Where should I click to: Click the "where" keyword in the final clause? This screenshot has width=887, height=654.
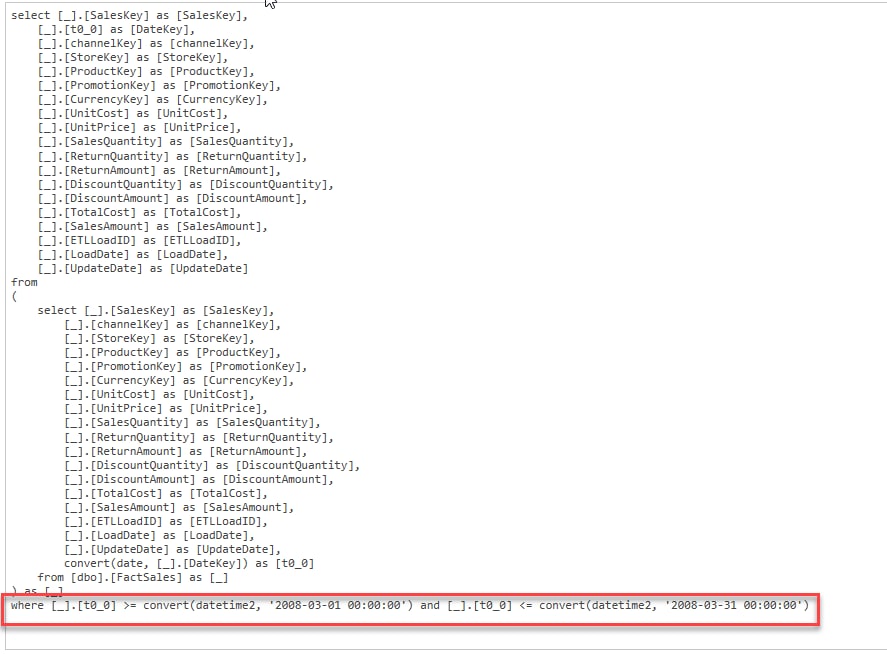coord(27,605)
